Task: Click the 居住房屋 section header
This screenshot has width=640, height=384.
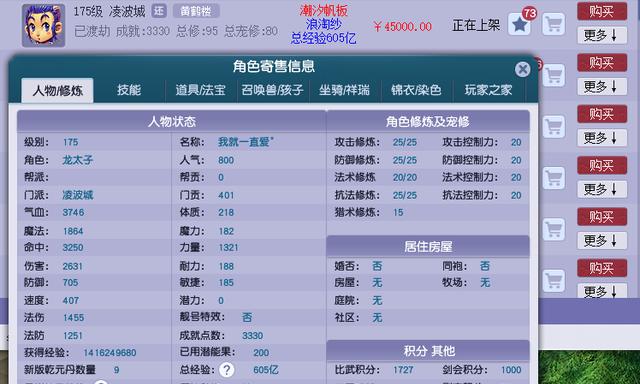Action: (428, 246)
